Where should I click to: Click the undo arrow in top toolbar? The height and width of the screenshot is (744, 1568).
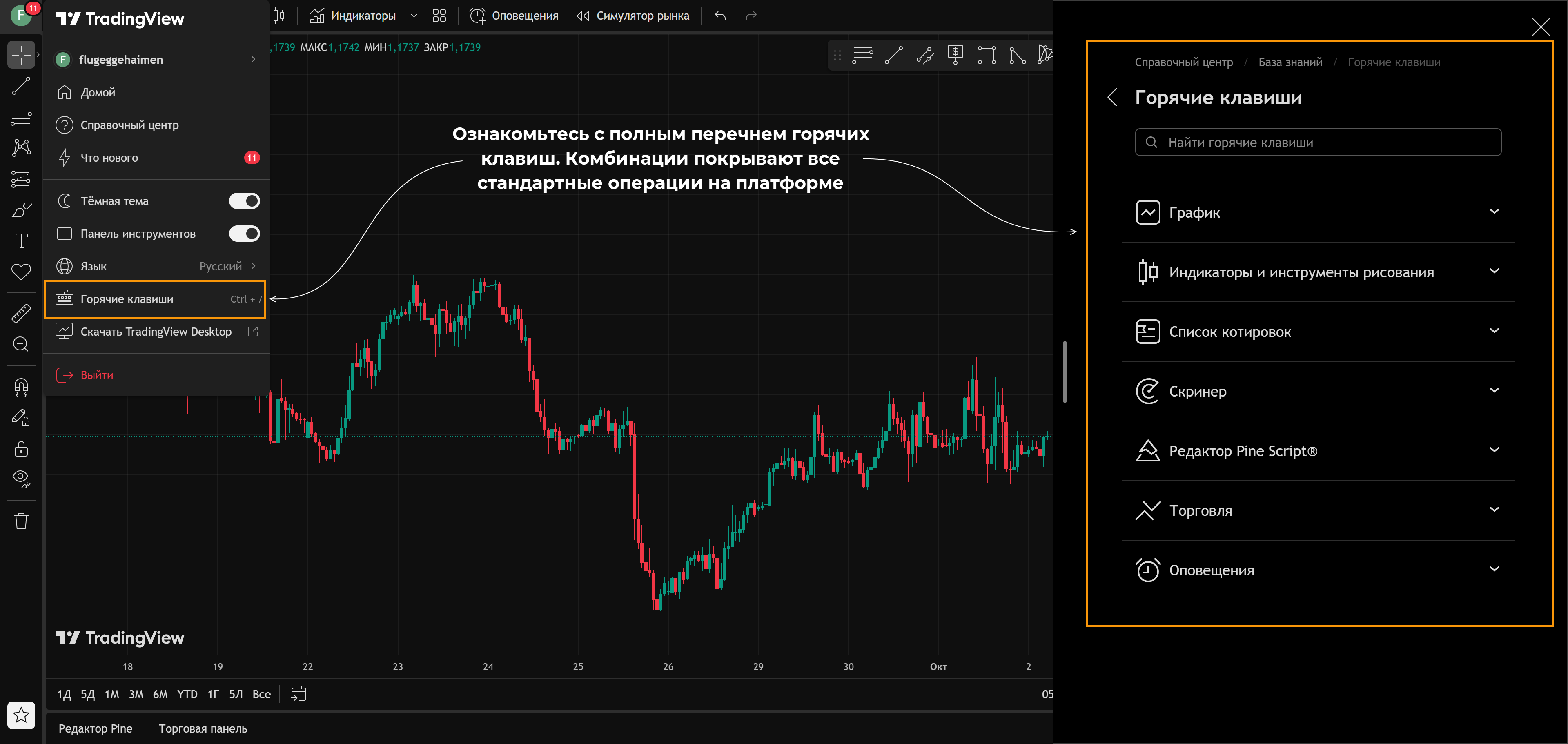tap(720, 16)
